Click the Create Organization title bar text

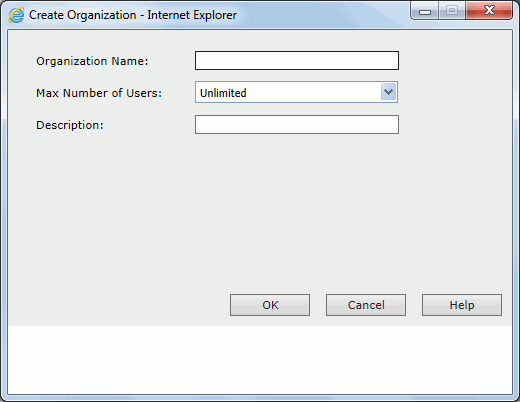tap(83, 15)
